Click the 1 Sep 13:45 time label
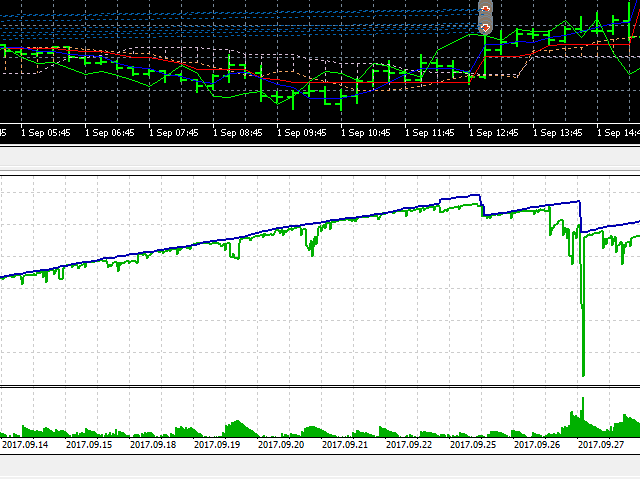640x480 pixels. click(x=559, y=132)
